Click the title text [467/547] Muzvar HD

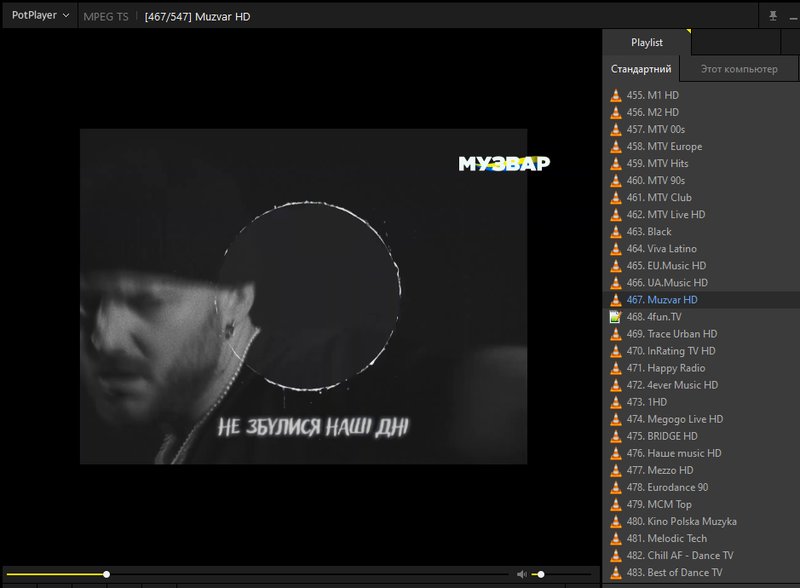[197, 17]
